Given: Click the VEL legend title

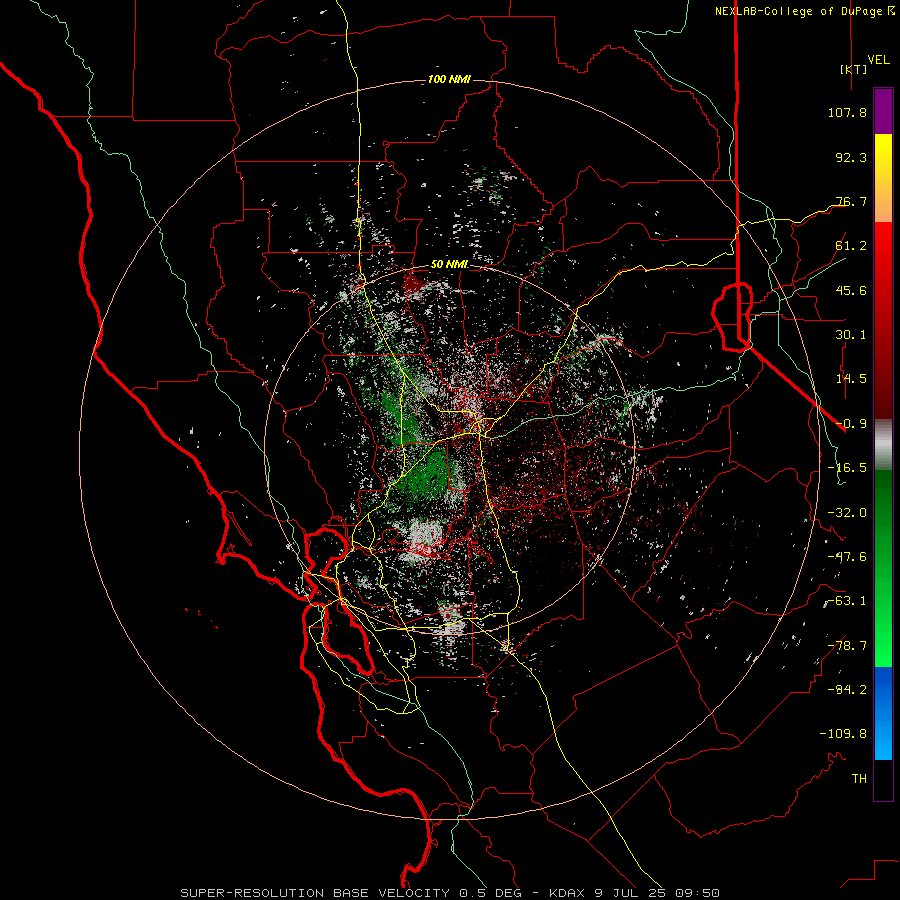Looking at the screenshot, I should pyautogui.click(x=879, y=60).
